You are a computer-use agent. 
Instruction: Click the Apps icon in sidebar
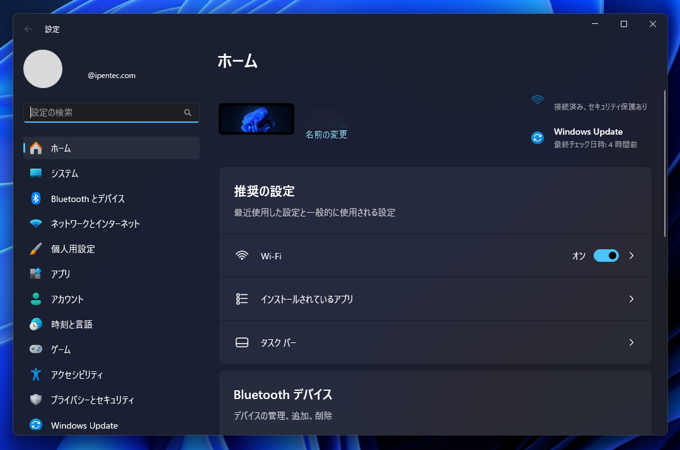pos(36,274)
